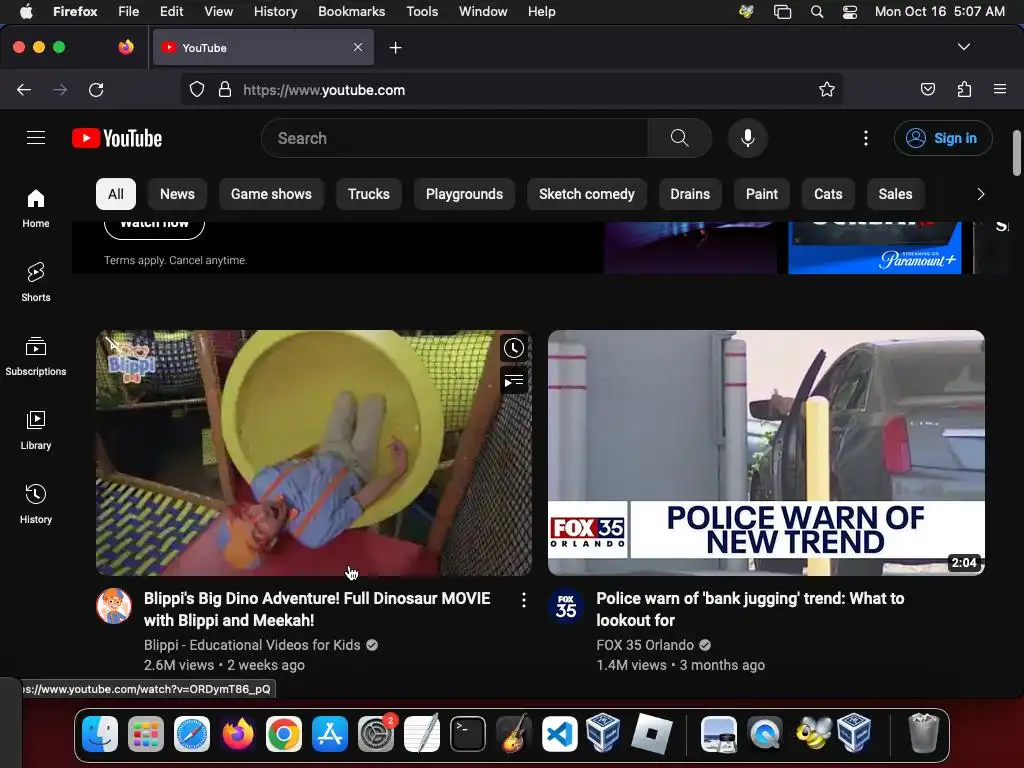Select the All filter chip
This screenshot has width=1024, height=768.
(116, 194)
